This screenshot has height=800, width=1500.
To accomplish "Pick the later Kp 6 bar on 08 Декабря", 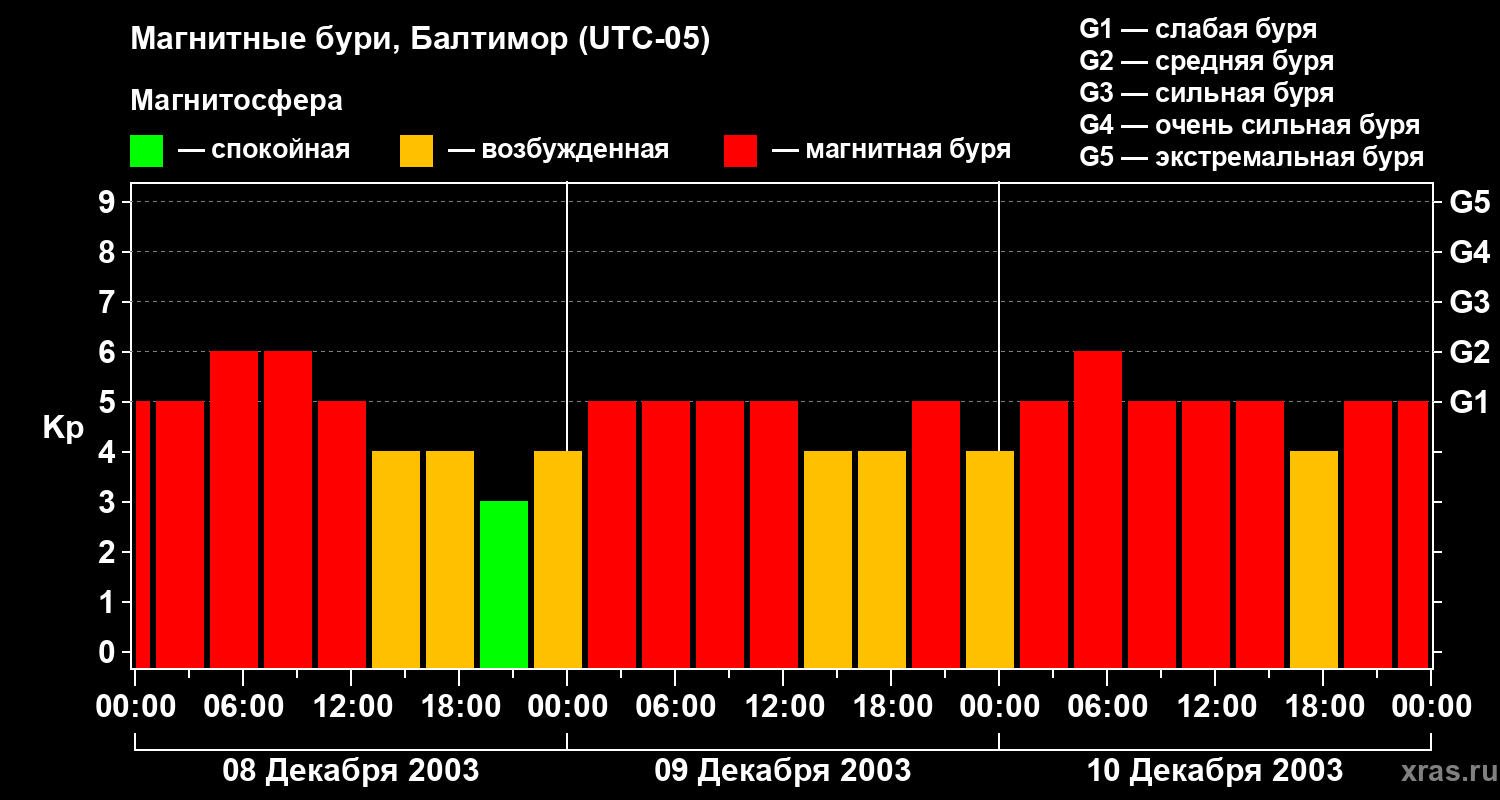I will click(x=288, y=509).
